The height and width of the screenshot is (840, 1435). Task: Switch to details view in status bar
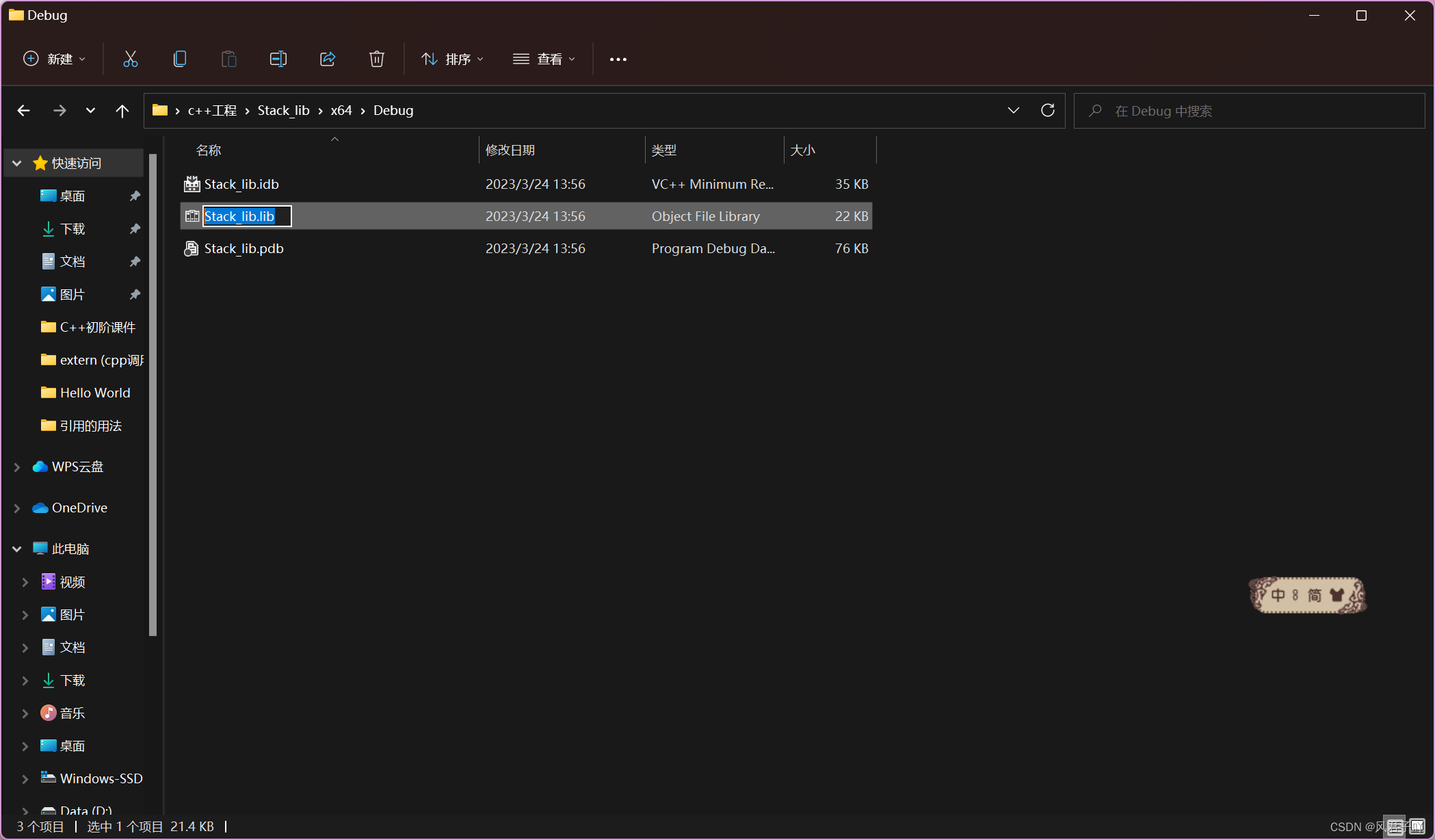[1395, 826]
